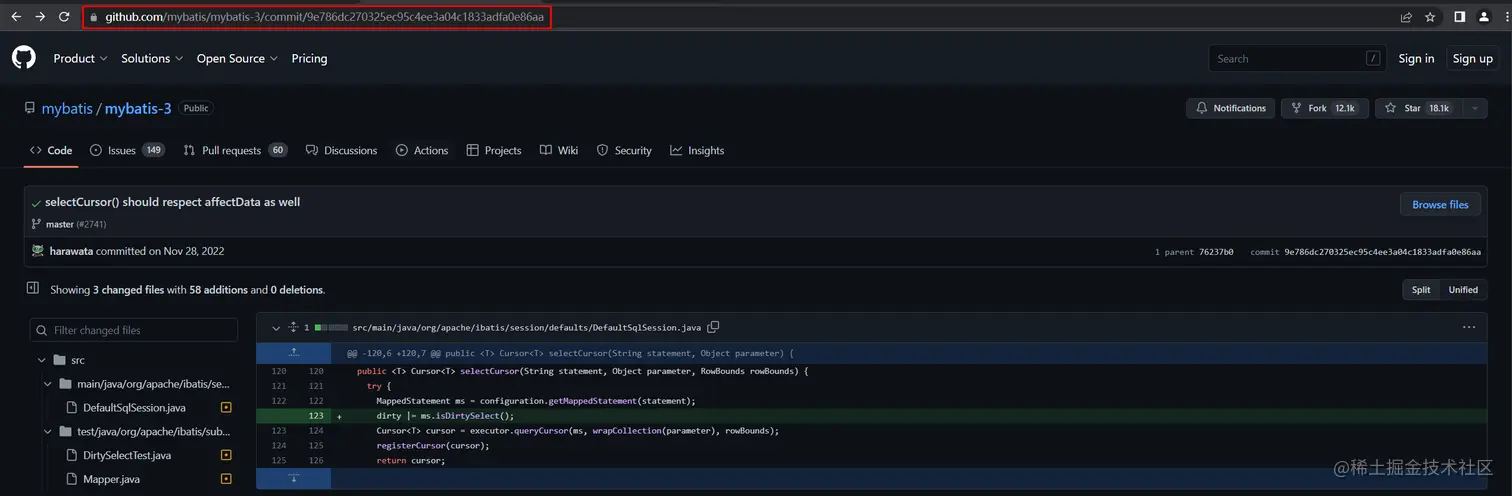Toggle the file tree sidebar icon
The width and height of the screenshot is (1512, 496).
33,288
